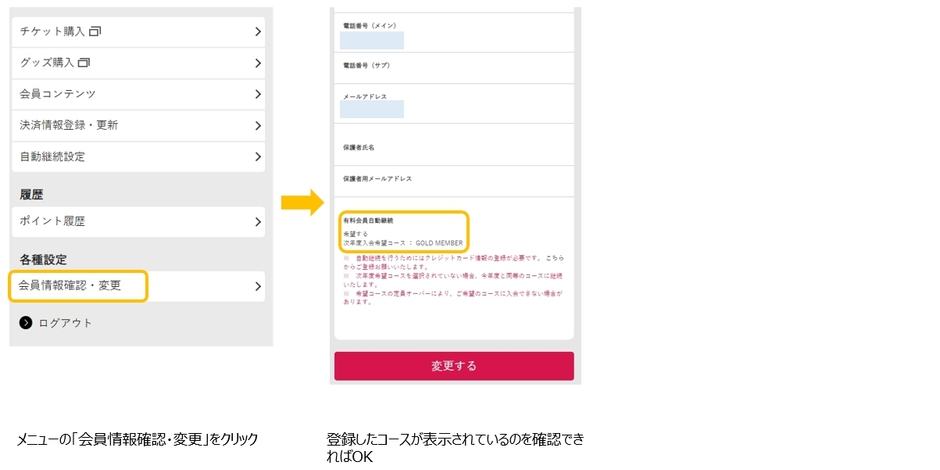940x470 pixels.
Task: Click the logout circle arrow icon
Action: (26, 323)
